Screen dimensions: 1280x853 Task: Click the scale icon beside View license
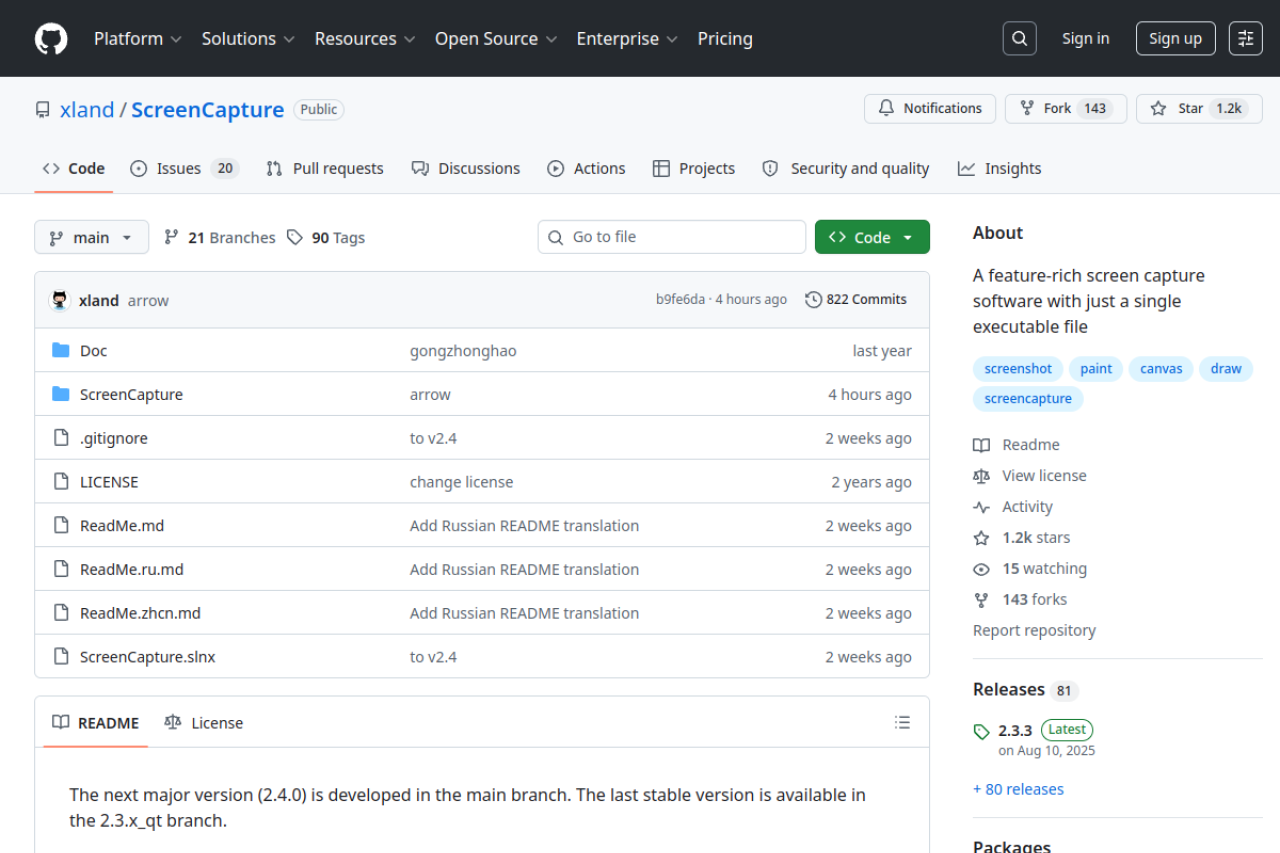tap(982, 476)
